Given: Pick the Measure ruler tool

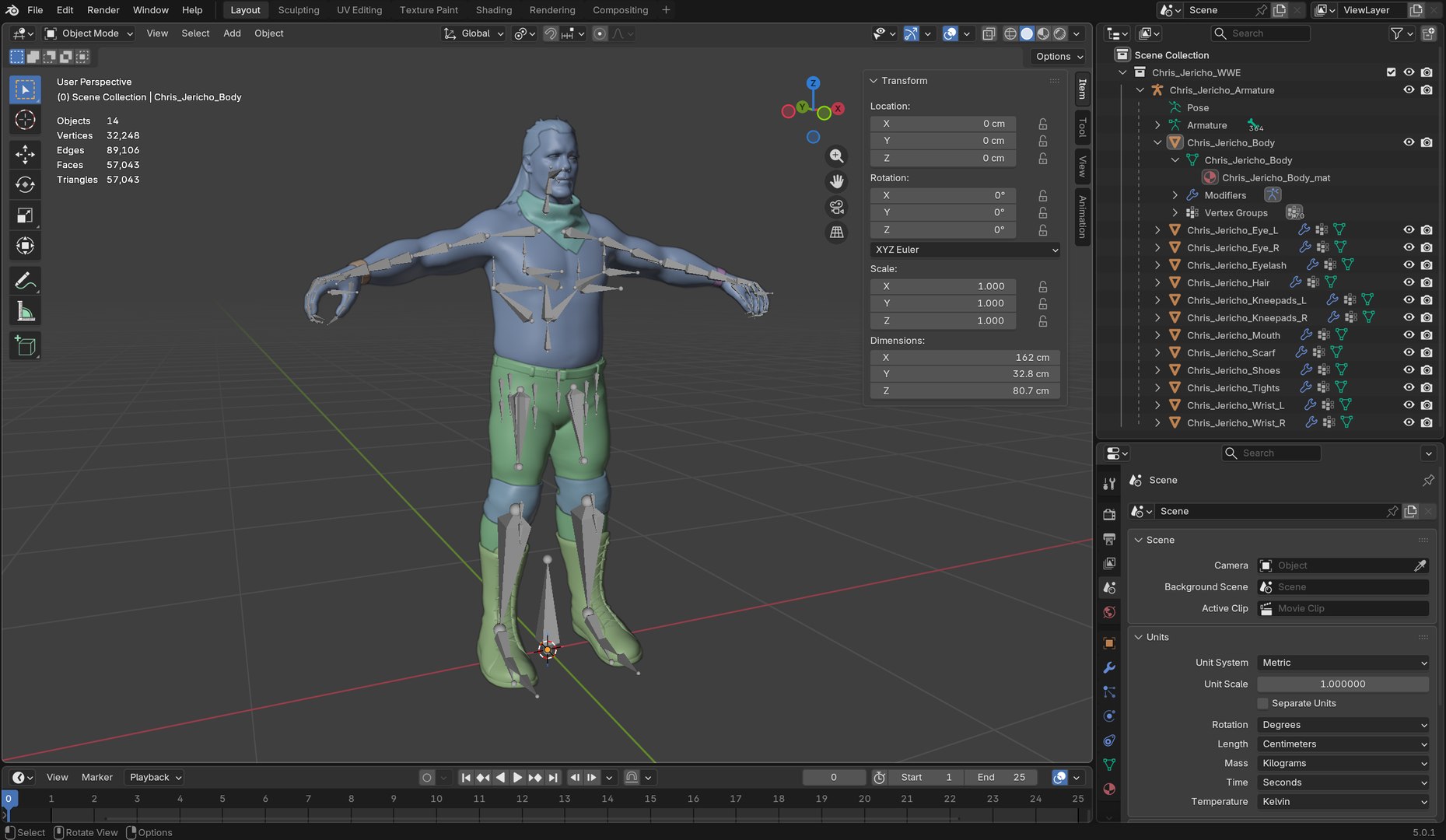Looking at the screenshot, I should [25, 312].
